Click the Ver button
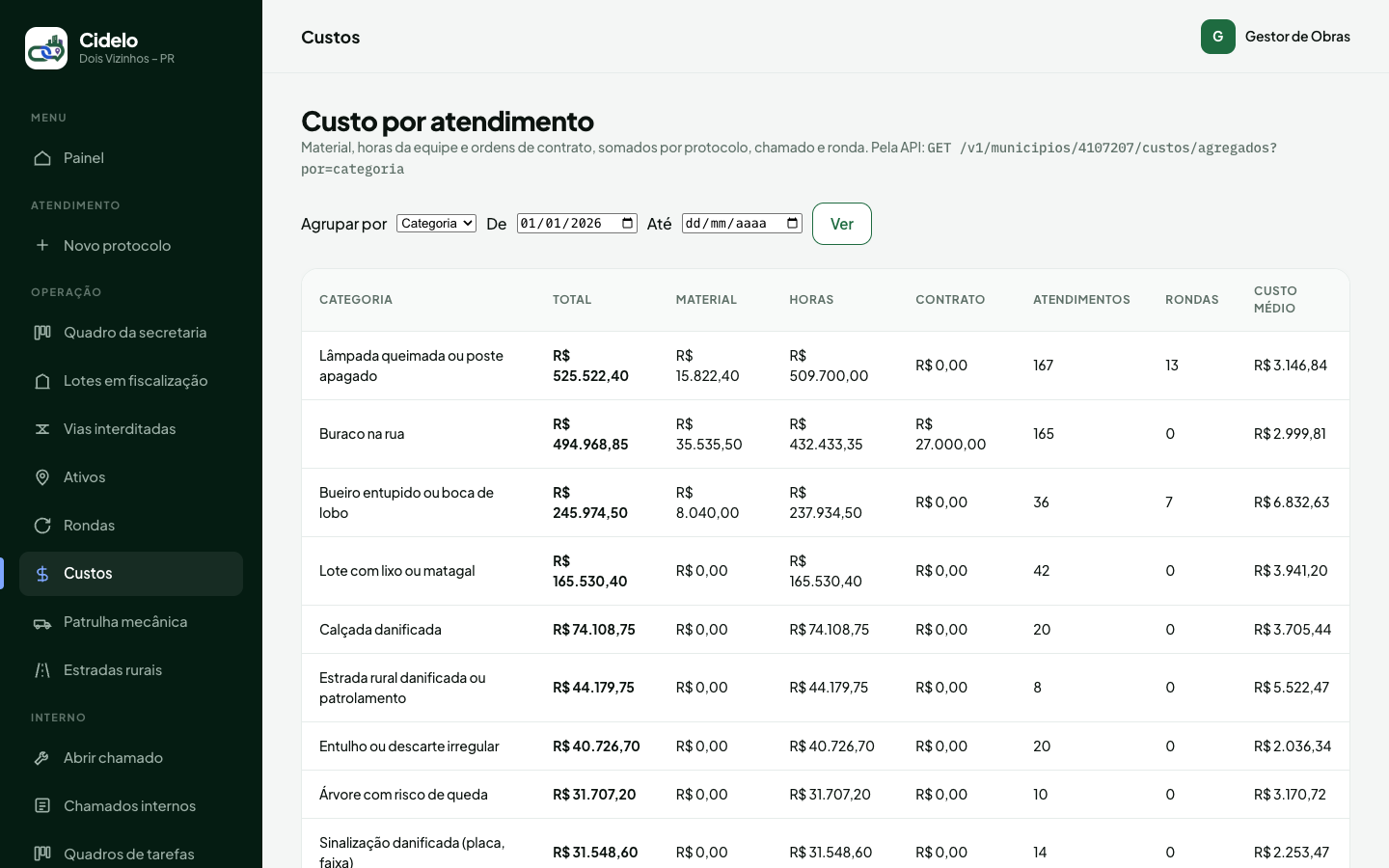The width and height of the screenshot is (1389, 868). [x=842, y=224]
